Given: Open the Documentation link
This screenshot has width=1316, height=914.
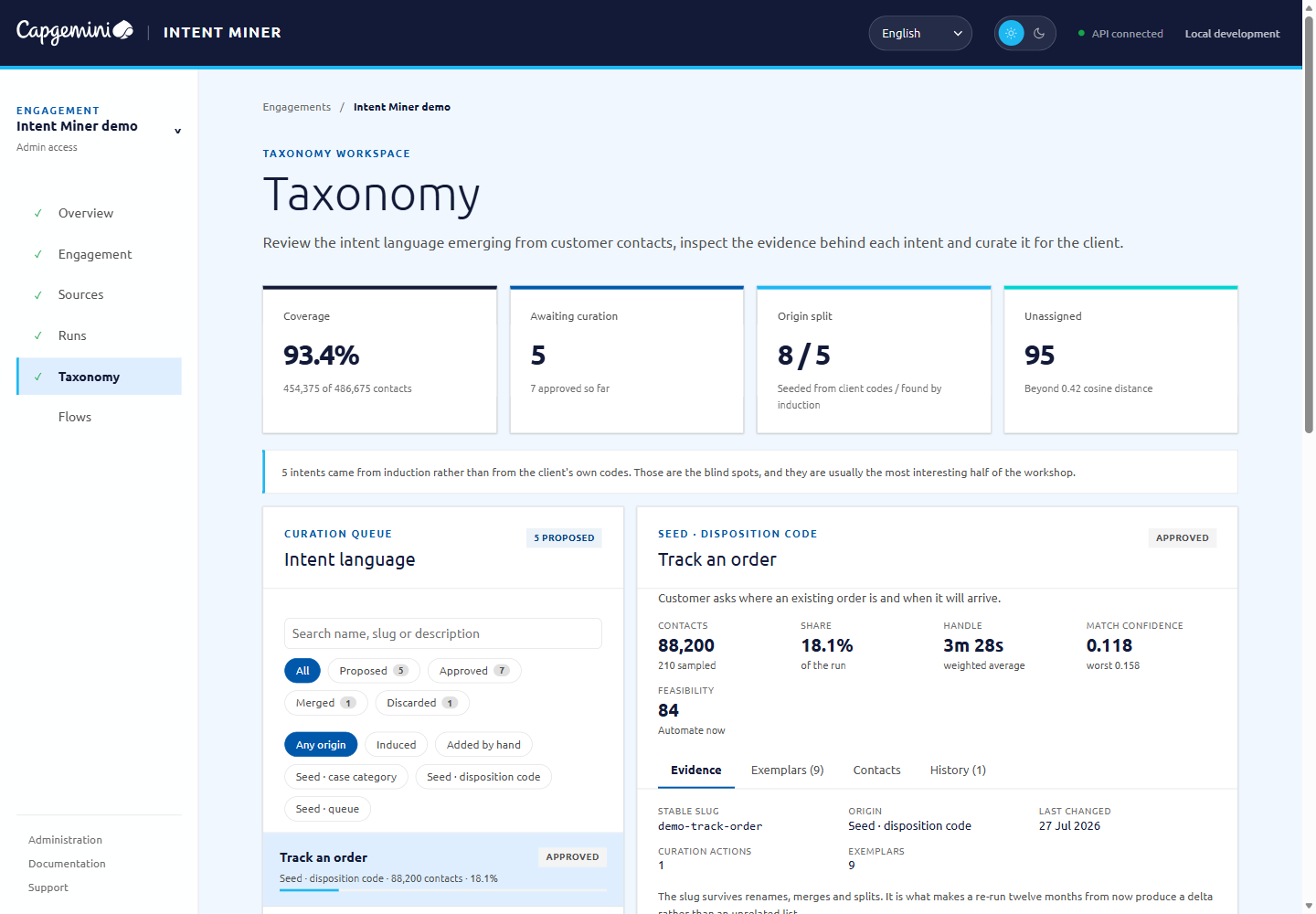Looking at the screenshot, I should [67, 864].
